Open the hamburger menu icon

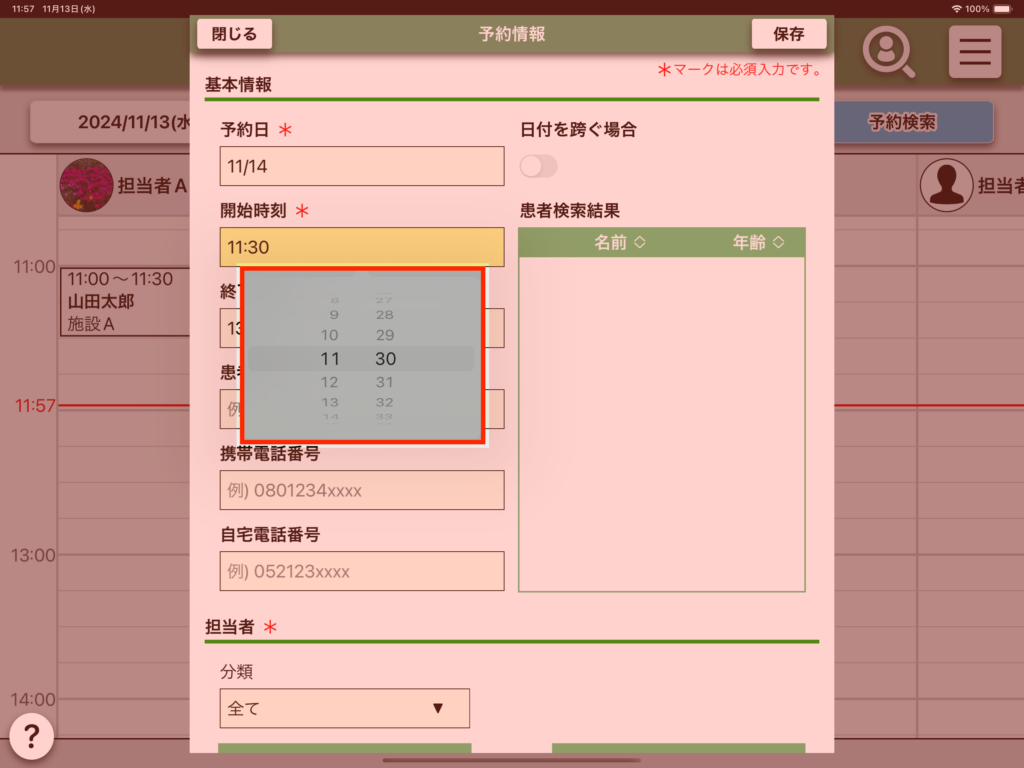(974, 51)
